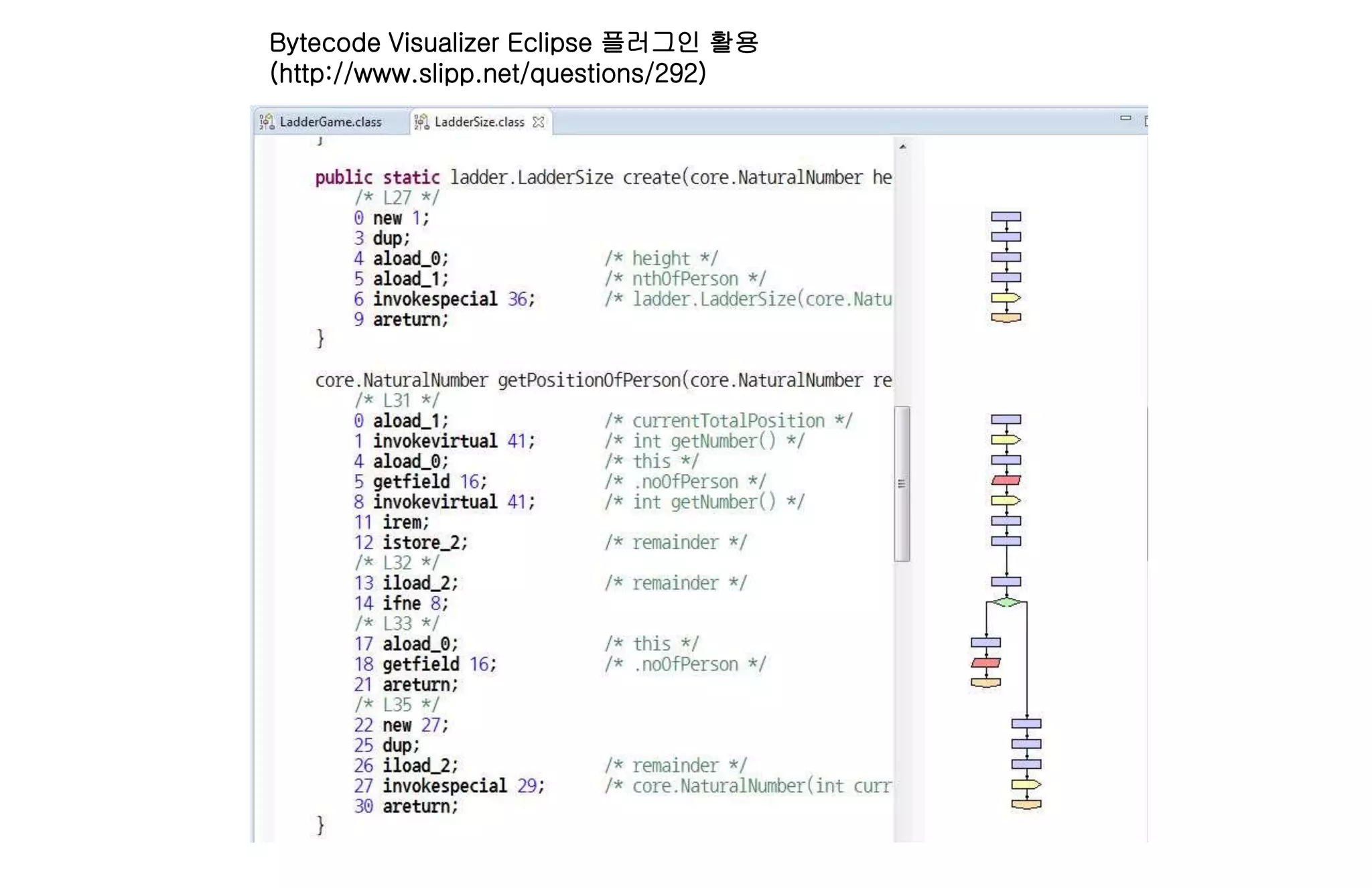The width and height of the screenshot is (1372, 888).
Task: Click blue node directly above green diamond
Action: tap(1006, 581)
